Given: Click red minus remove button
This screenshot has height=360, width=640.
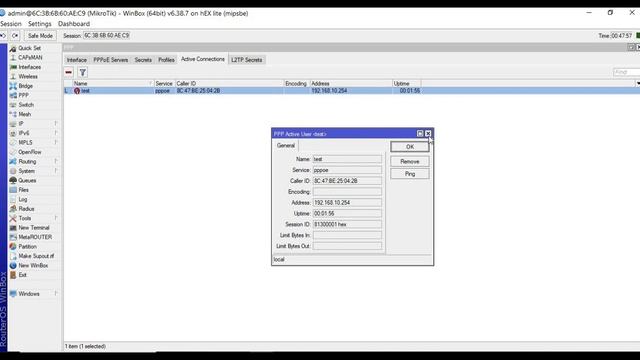Looking at the screenshot, I should 69,72.
